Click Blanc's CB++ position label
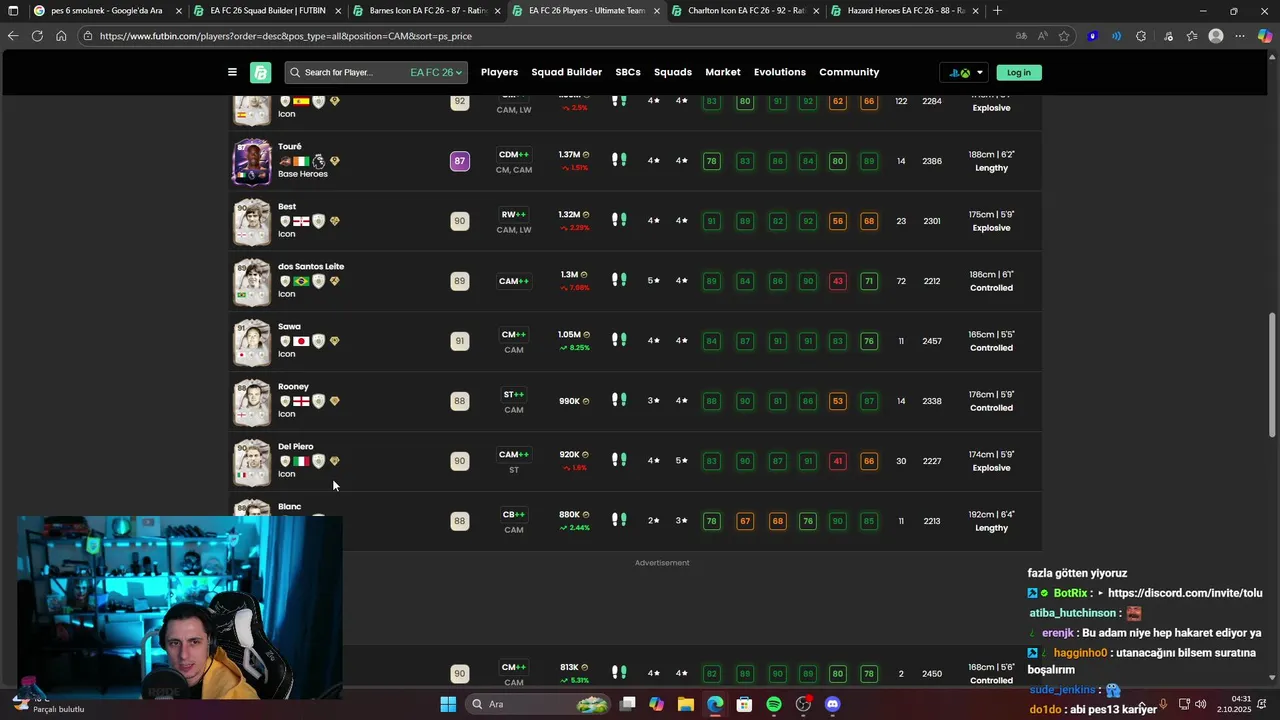The width and height of the screenshot is (1280, 720). (x=514, y=515)
